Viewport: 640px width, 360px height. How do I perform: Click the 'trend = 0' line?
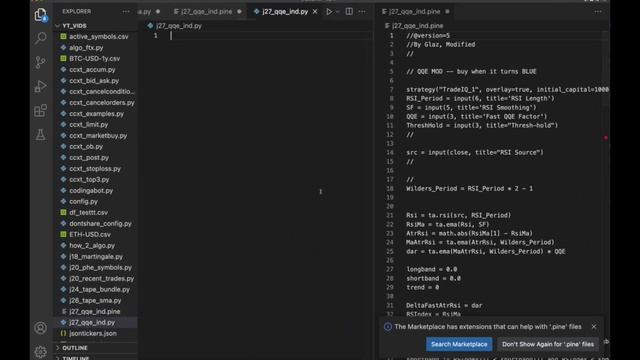click(422, 287)
